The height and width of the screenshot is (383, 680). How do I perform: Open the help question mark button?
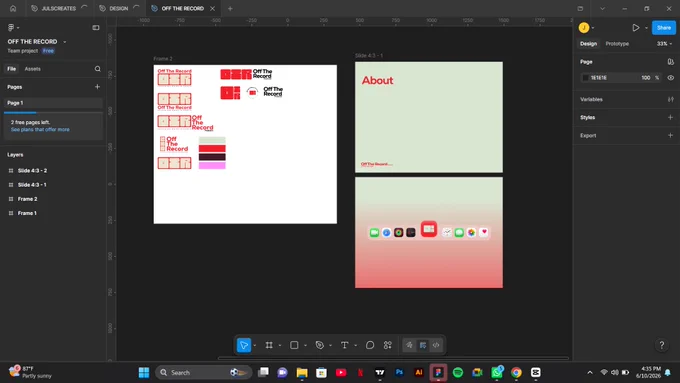click(x=661, y=345)
